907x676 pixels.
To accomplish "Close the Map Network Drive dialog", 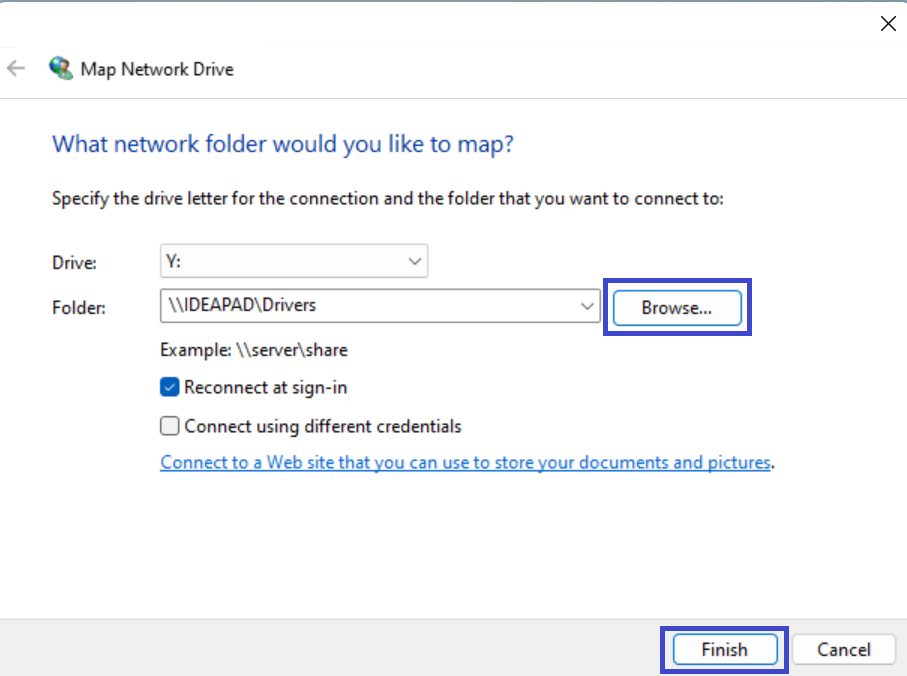I will click(887, 24).
